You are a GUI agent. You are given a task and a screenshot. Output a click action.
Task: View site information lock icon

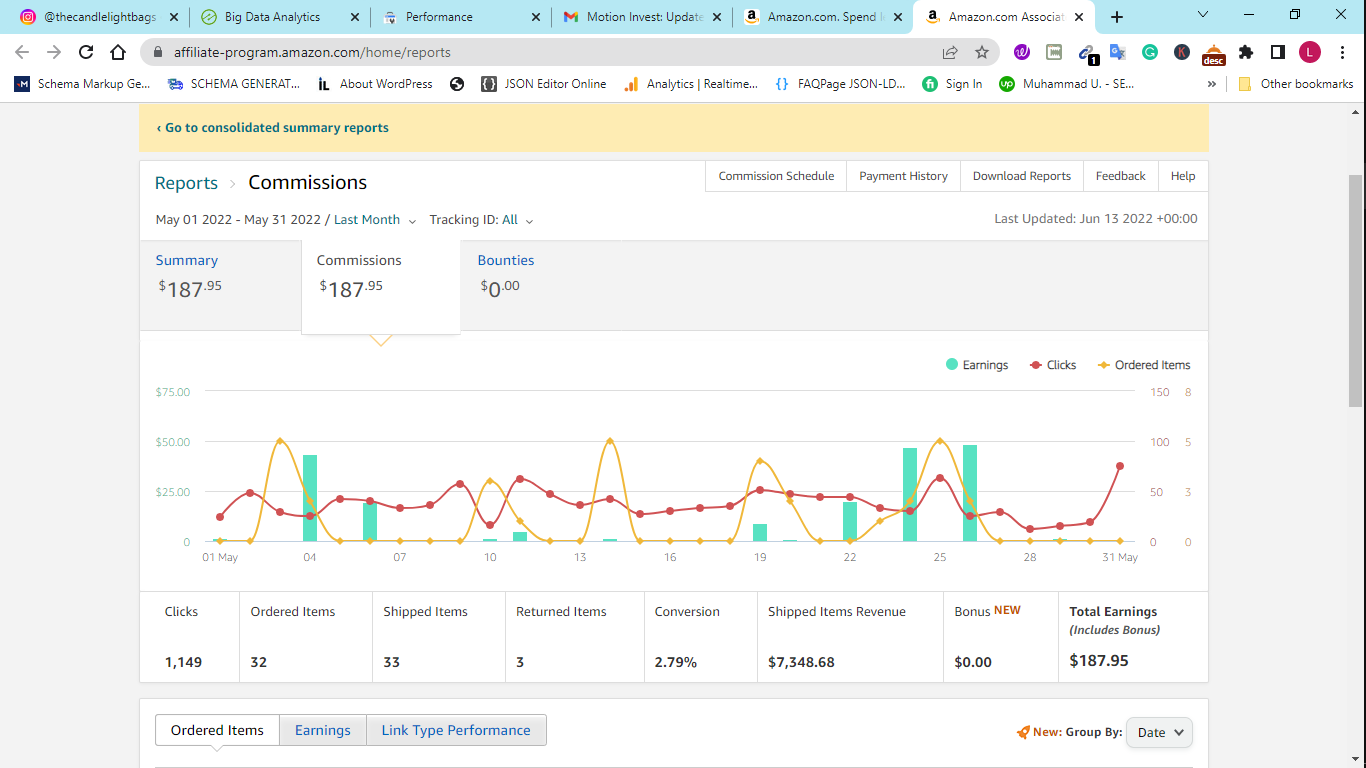[x=157, y=52]
